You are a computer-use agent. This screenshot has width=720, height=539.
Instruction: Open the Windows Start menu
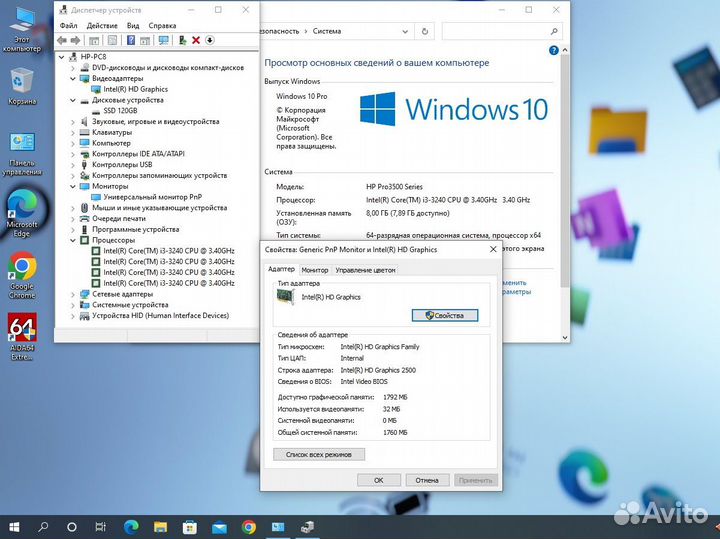(x=14, y=527)
